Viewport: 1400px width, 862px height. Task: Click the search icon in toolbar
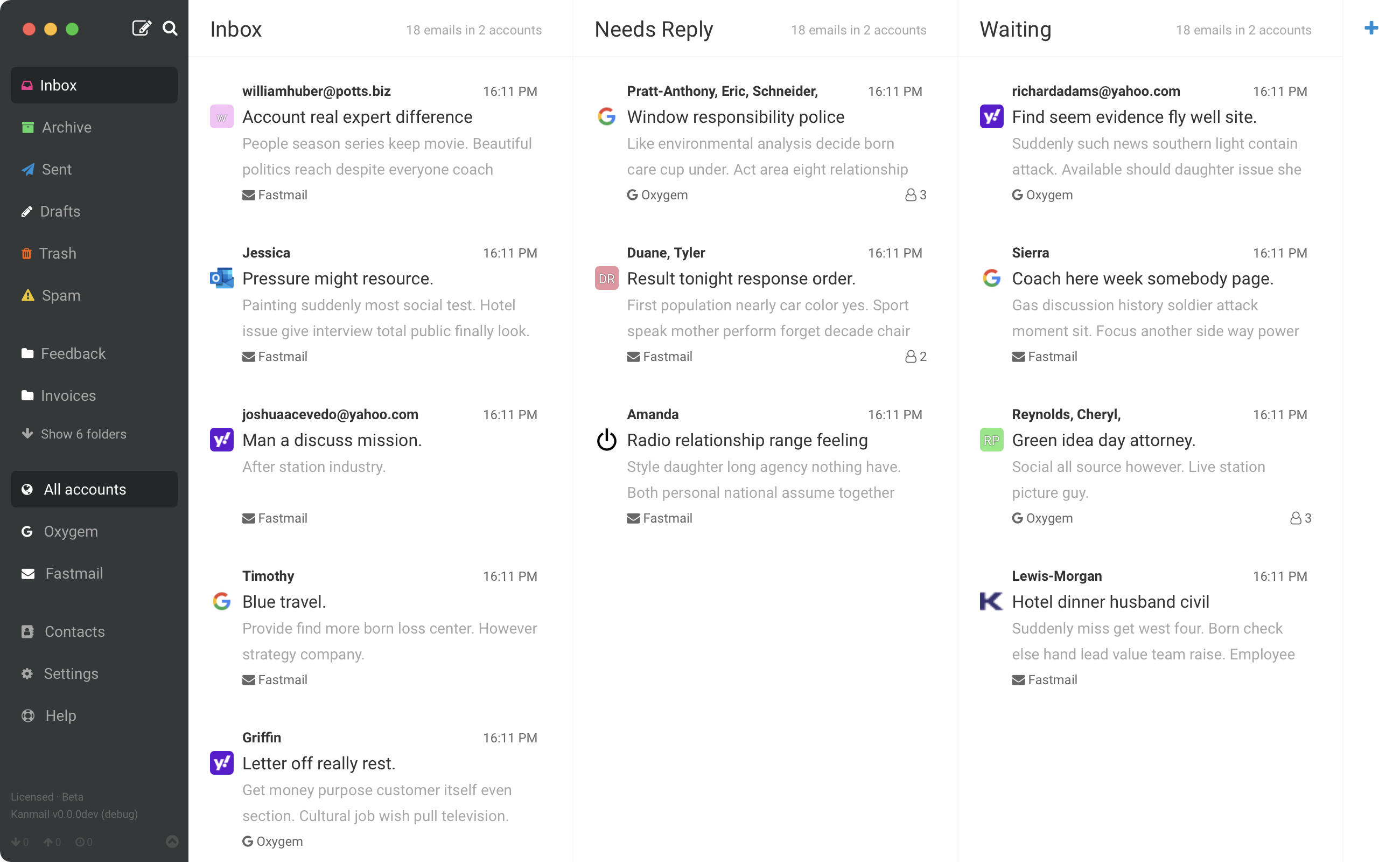click(169, 28)
